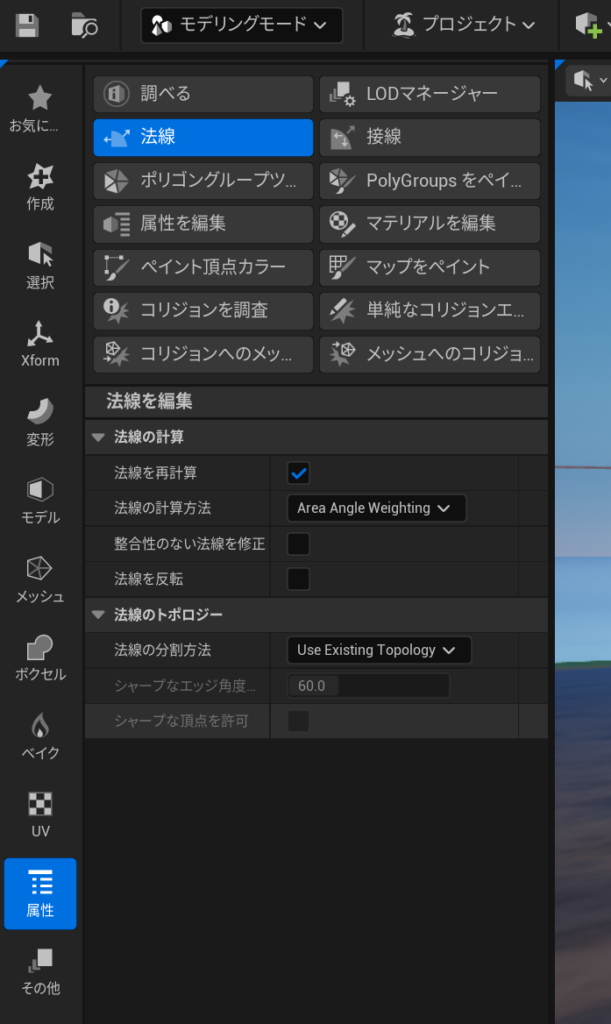Uncheck the 法線を再計算 checkbox

[x=298, y=473]
